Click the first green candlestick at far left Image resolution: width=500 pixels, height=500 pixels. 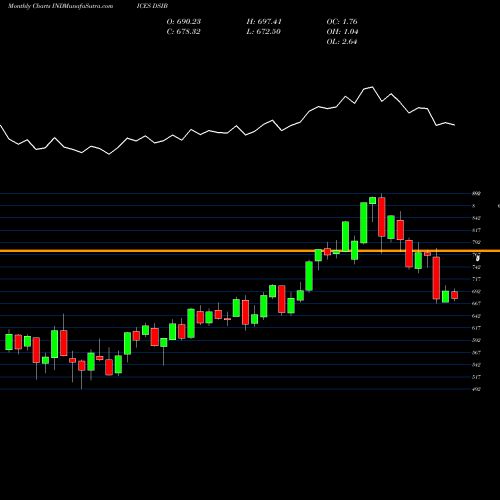tap(9, 342)
